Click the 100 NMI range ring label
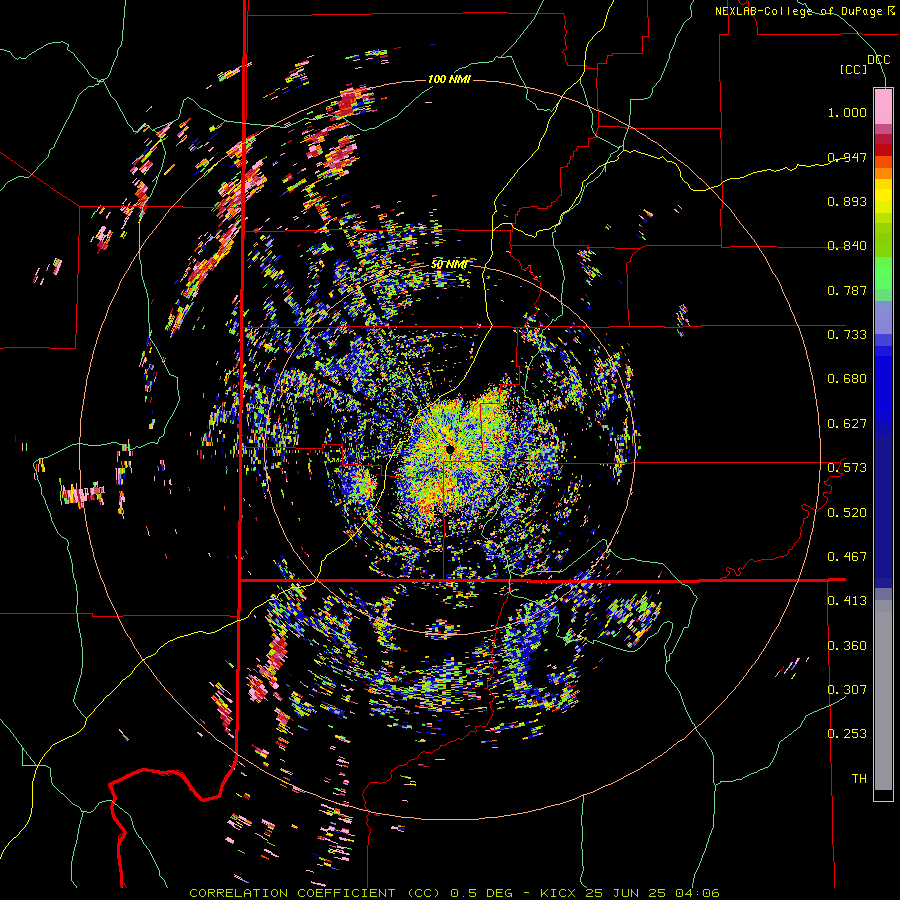 (x=449, y=79)
